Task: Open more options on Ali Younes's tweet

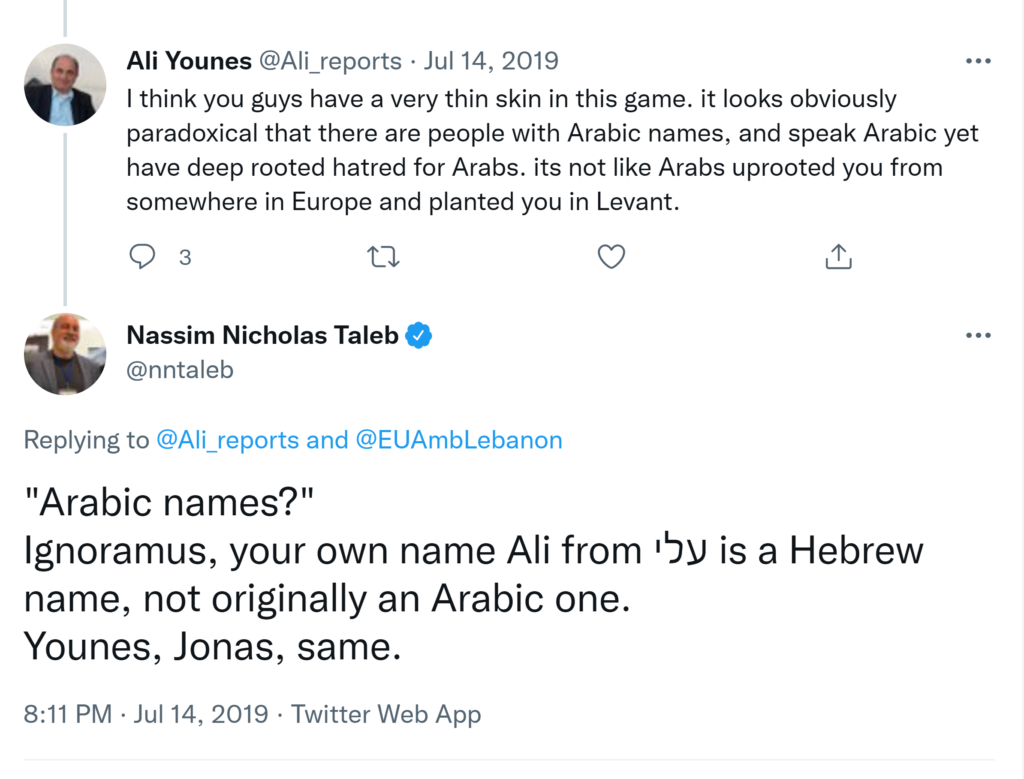Action: tap(977, 61)
